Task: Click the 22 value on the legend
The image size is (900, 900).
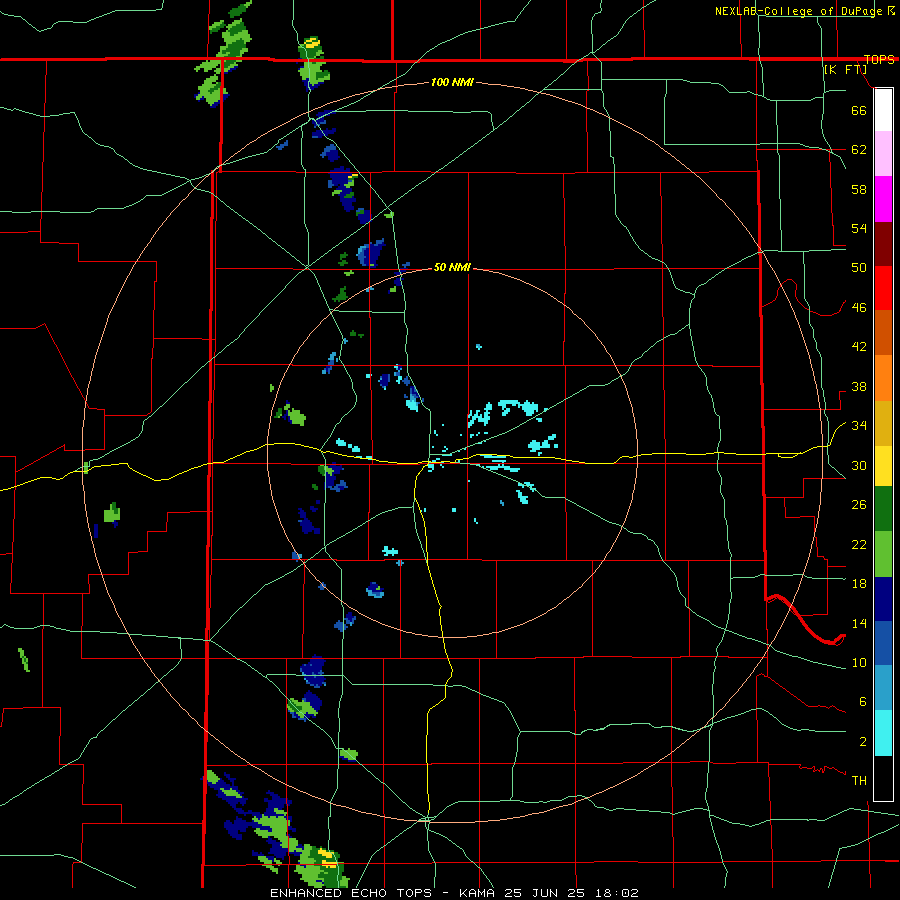Action: point(859,544)
